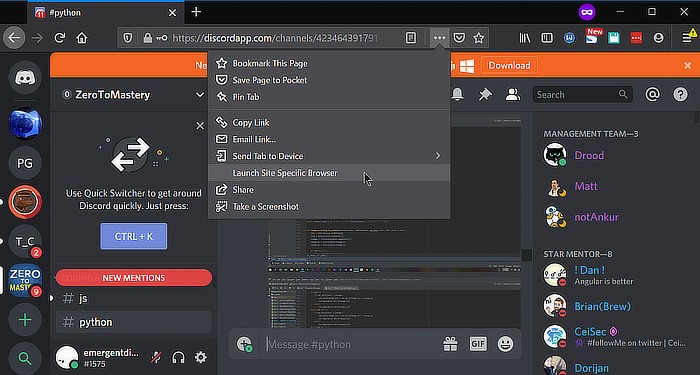Open the emoji picker

click(505, 344)
